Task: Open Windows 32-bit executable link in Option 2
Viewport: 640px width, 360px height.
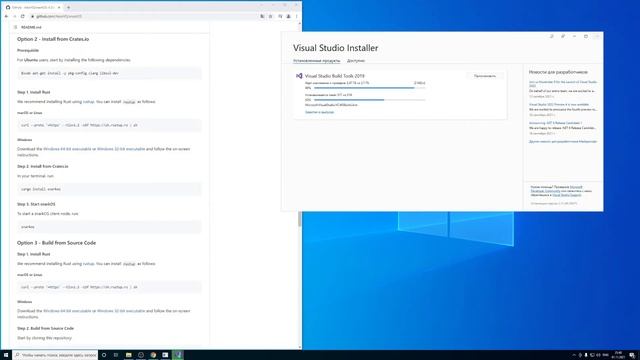Action: tap(121, 149)
